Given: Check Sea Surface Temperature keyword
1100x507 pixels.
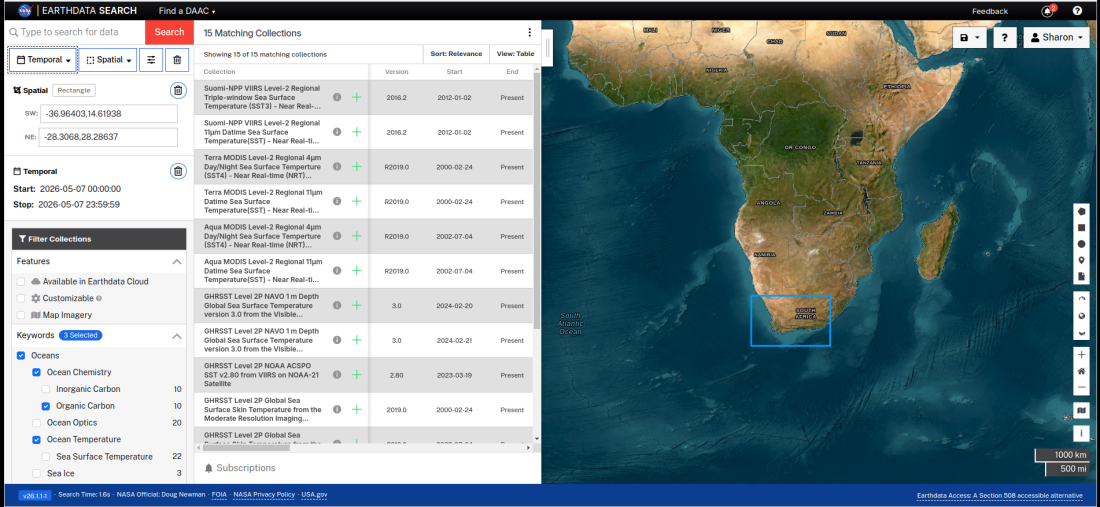Looking at the screenshot, I should tap(46, 457).
